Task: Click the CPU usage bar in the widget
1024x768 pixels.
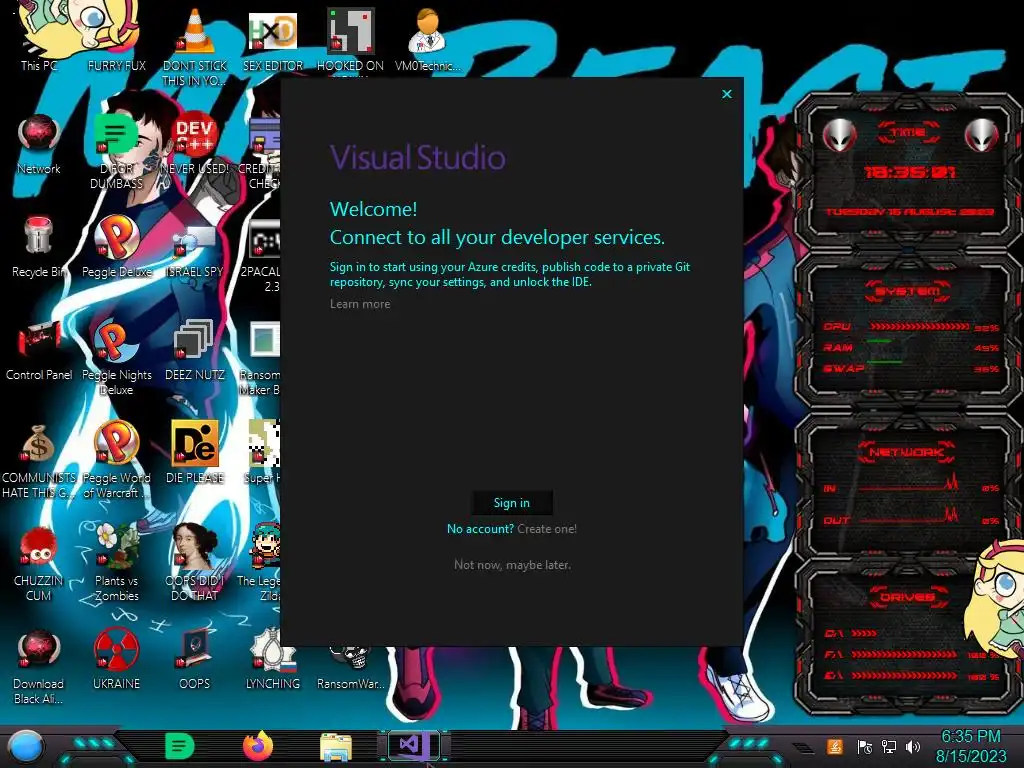Action: coord(919,327)
